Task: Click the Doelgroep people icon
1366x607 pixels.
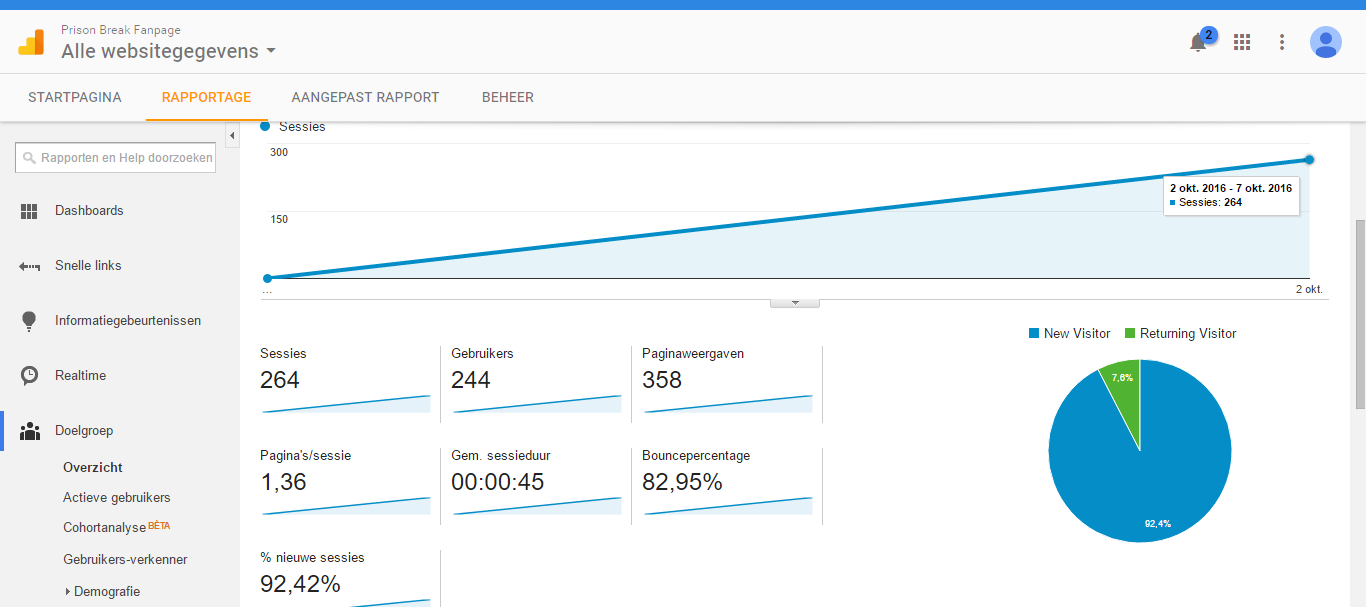Action: (x=30, y=431)
